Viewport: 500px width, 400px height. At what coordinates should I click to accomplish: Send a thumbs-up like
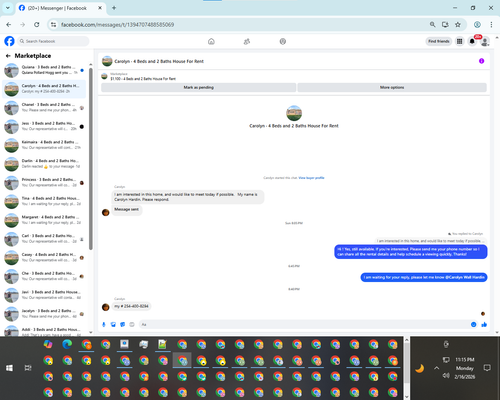tap(484, 324)
